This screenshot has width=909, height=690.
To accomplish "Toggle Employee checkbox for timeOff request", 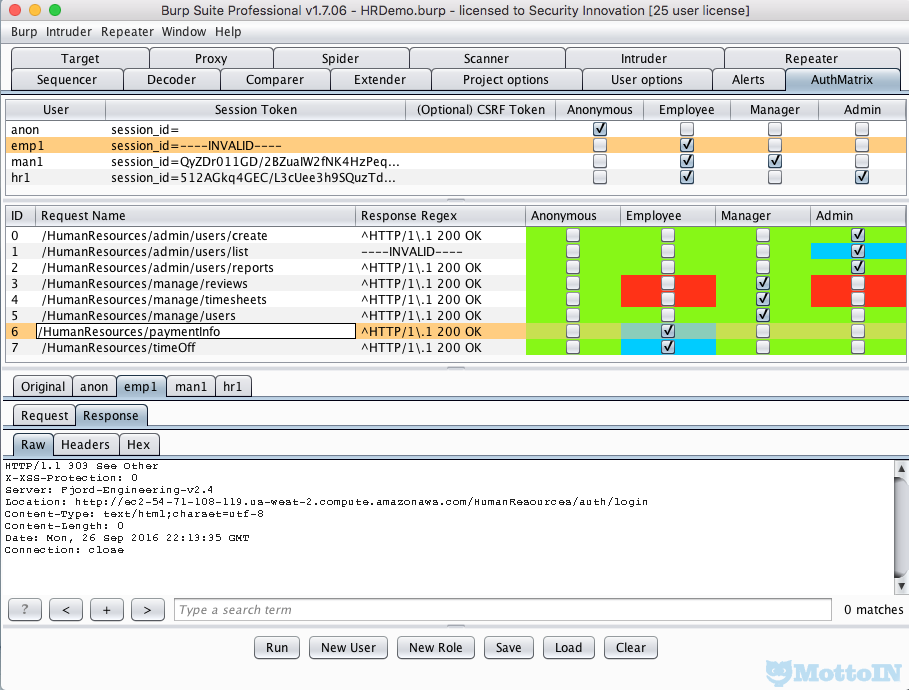I will [x=668, y=347].
